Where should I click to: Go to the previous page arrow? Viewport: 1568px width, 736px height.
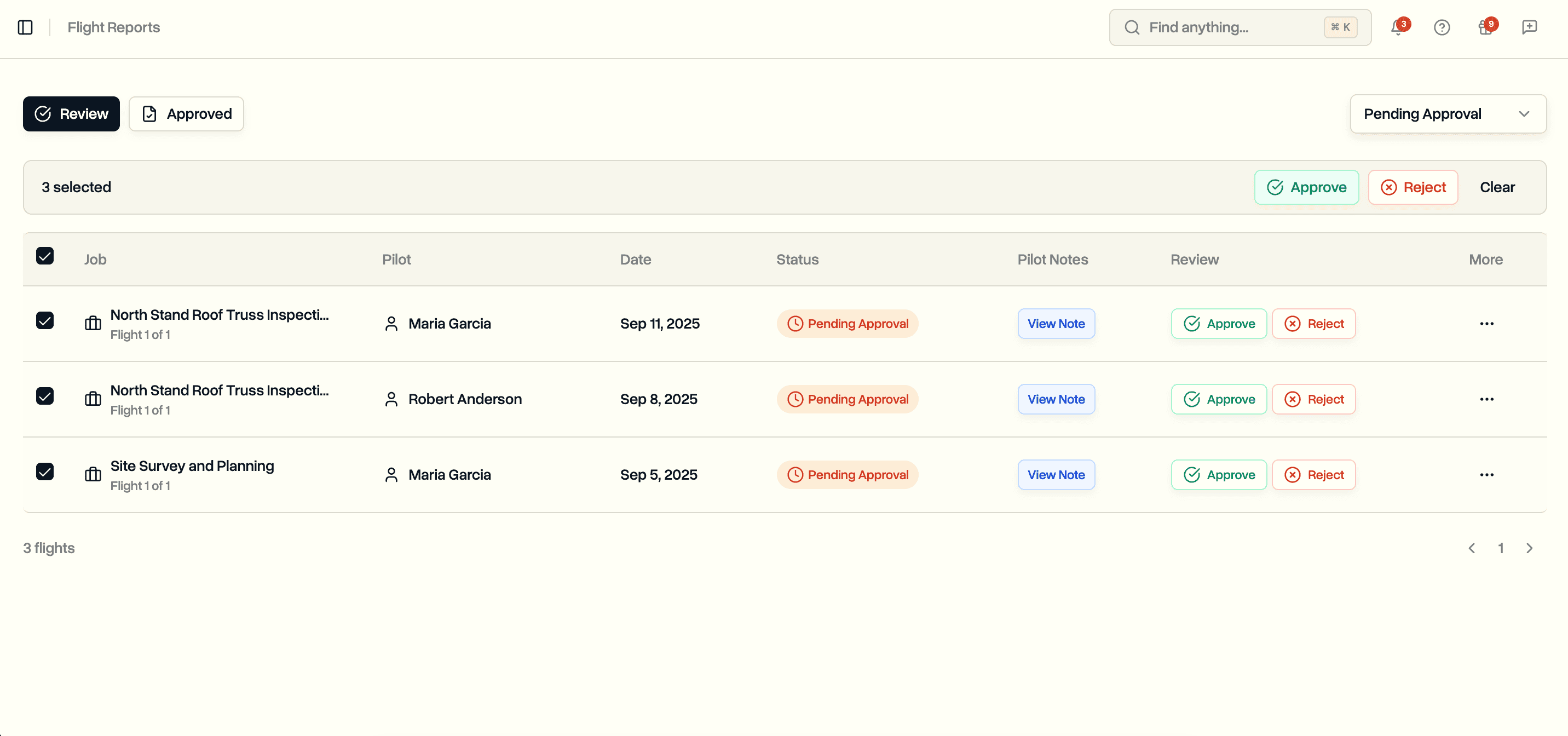click(x=1471, y=549)
